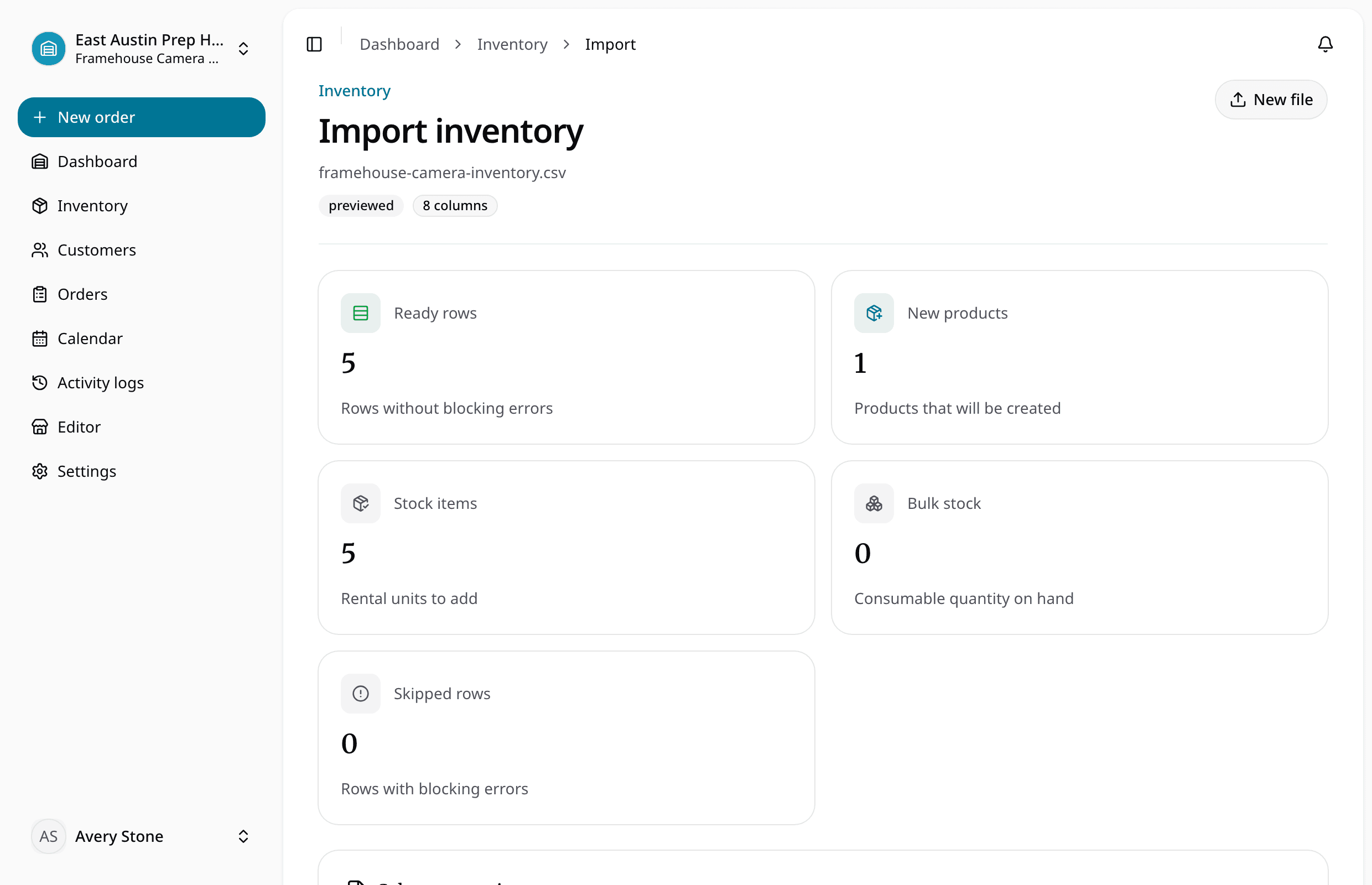Click the previewed status badge
The width and height of the screenshot is (1372, 885).
(361, 206)
